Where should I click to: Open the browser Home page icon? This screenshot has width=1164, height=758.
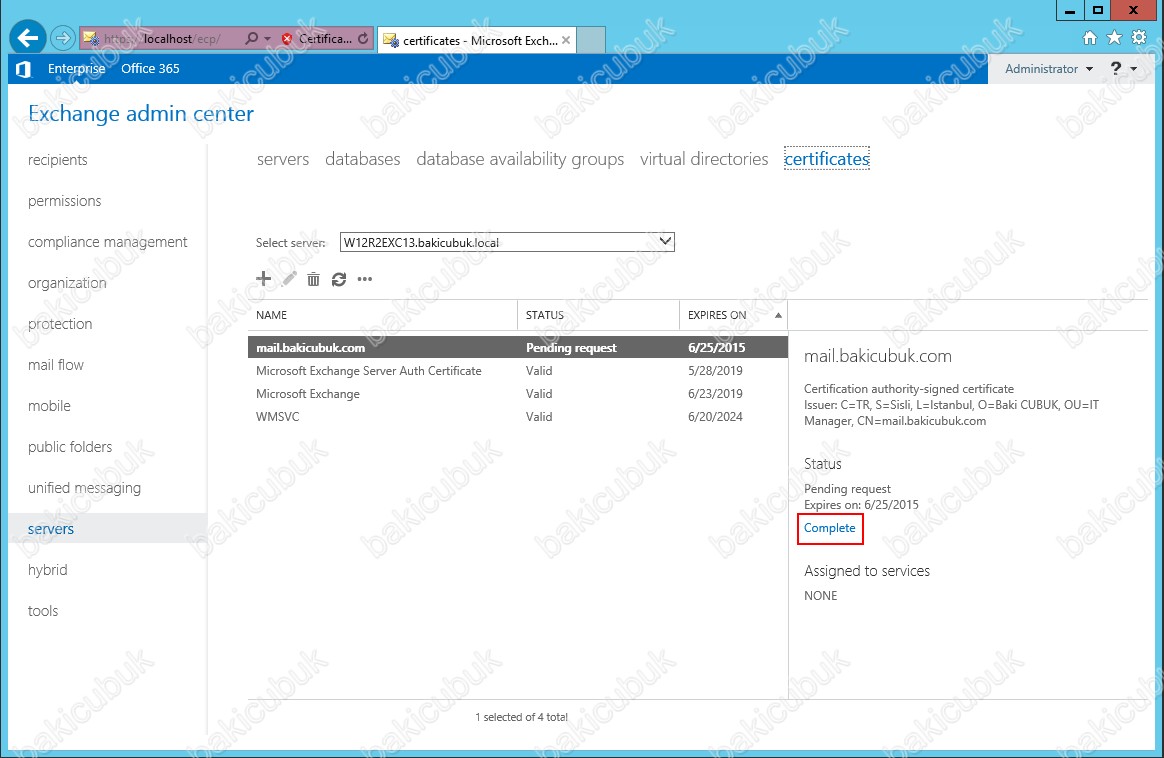[1089, 38]
